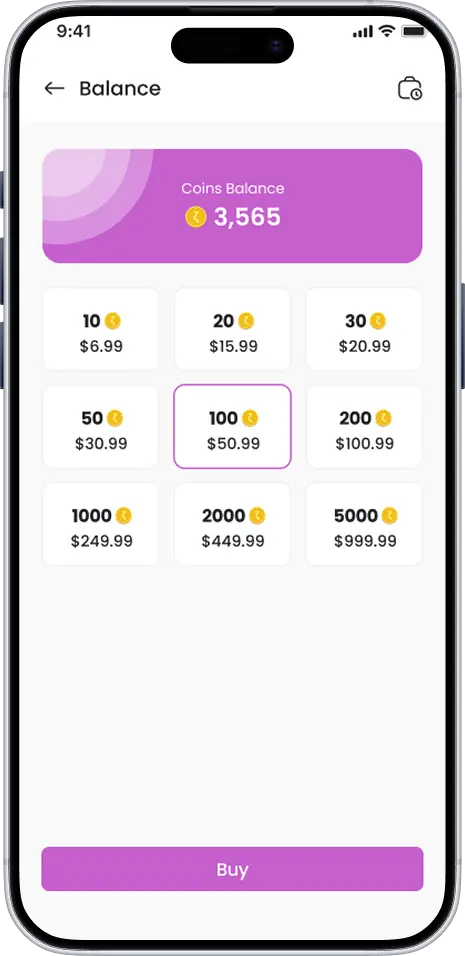Tap the coin icon beside 3,565
This screenshot has width=465, height=956.
(196, 217)
